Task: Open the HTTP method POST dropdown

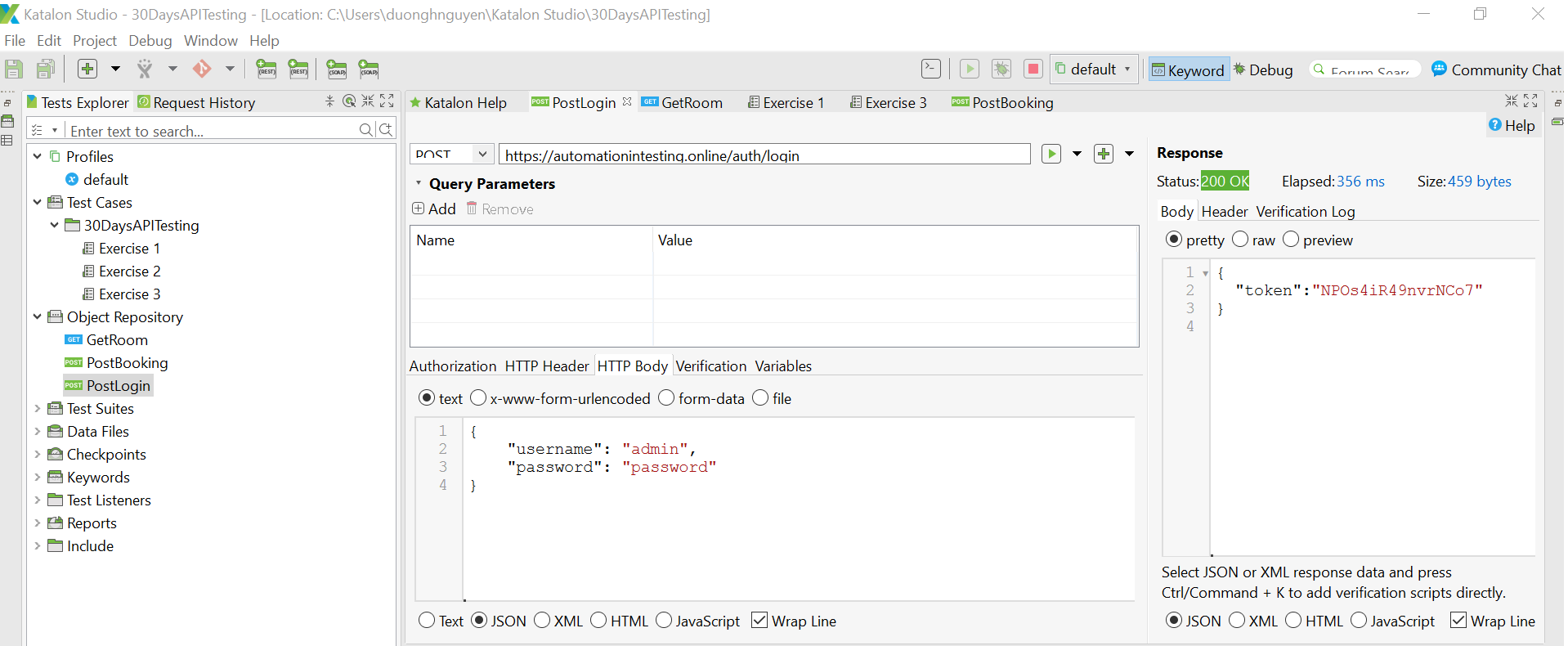Action: pos(482,154)
